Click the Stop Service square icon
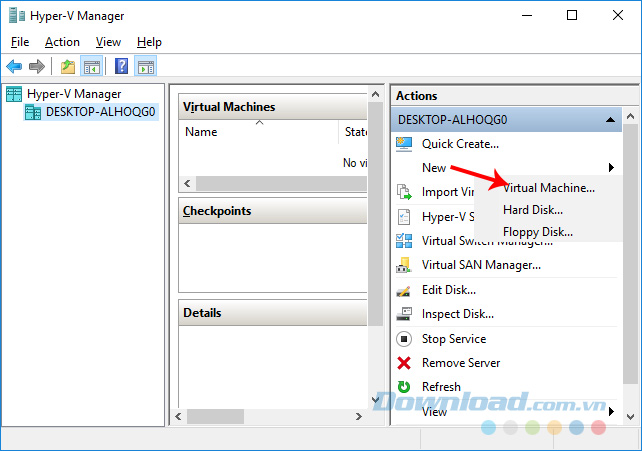Screen dimensions: 642x451 pos(404,339)
